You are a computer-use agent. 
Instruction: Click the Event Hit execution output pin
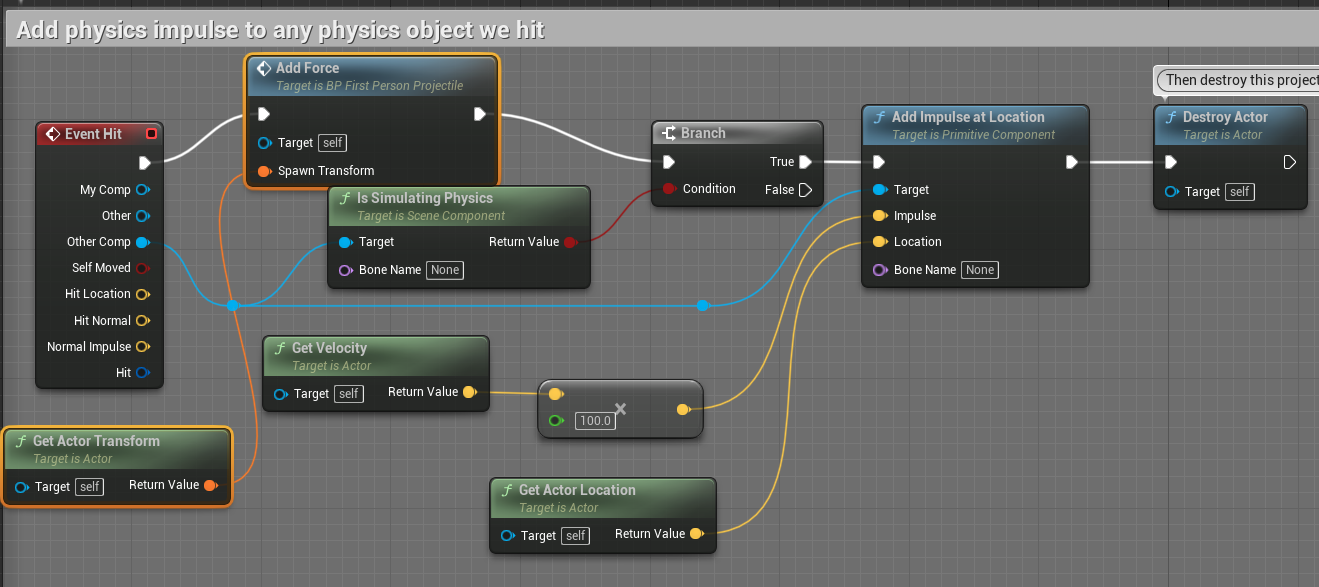point(145,162)
